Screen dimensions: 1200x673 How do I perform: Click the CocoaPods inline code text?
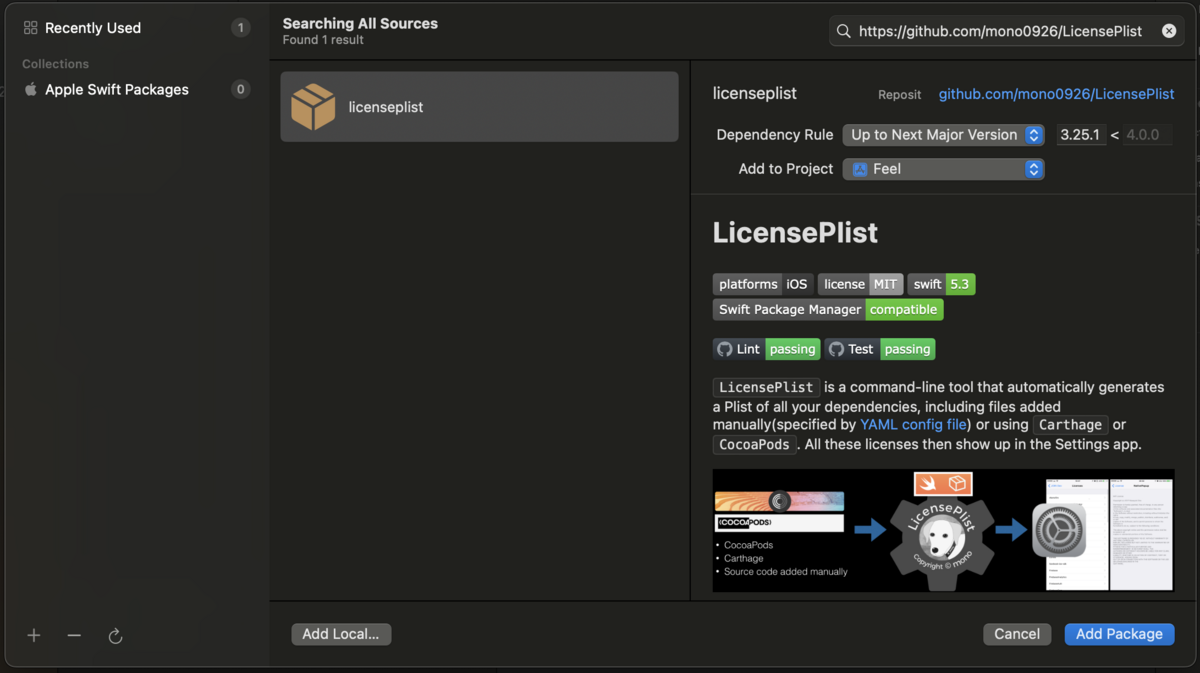point(754,444)
